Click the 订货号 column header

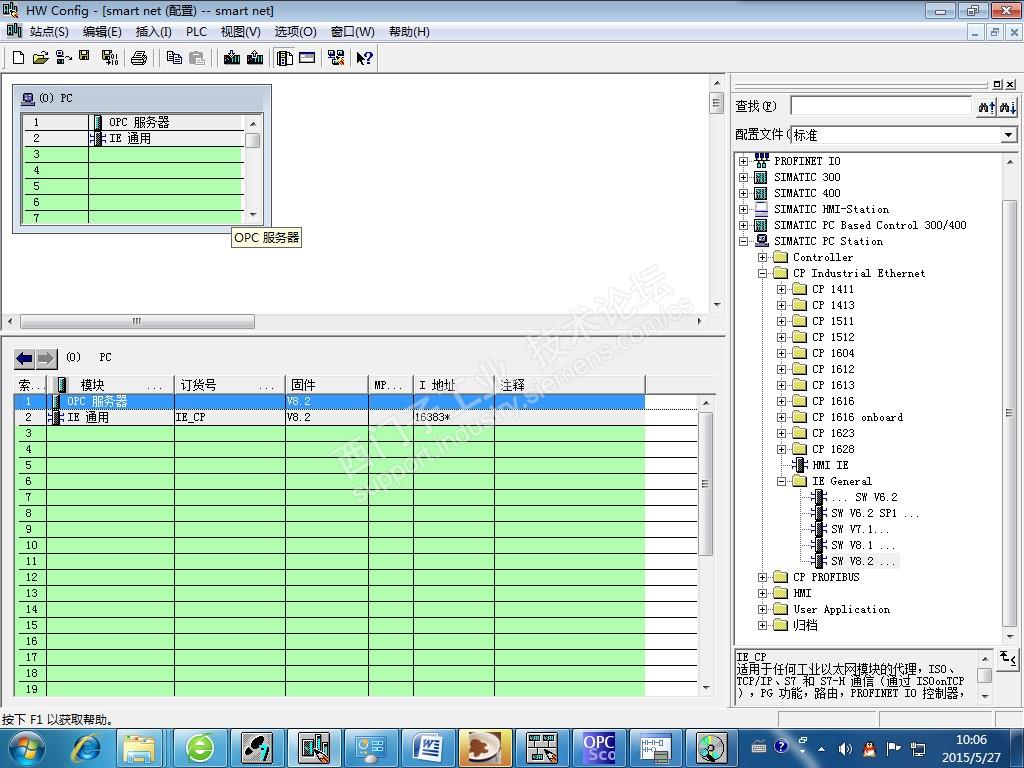click(229, 385)
